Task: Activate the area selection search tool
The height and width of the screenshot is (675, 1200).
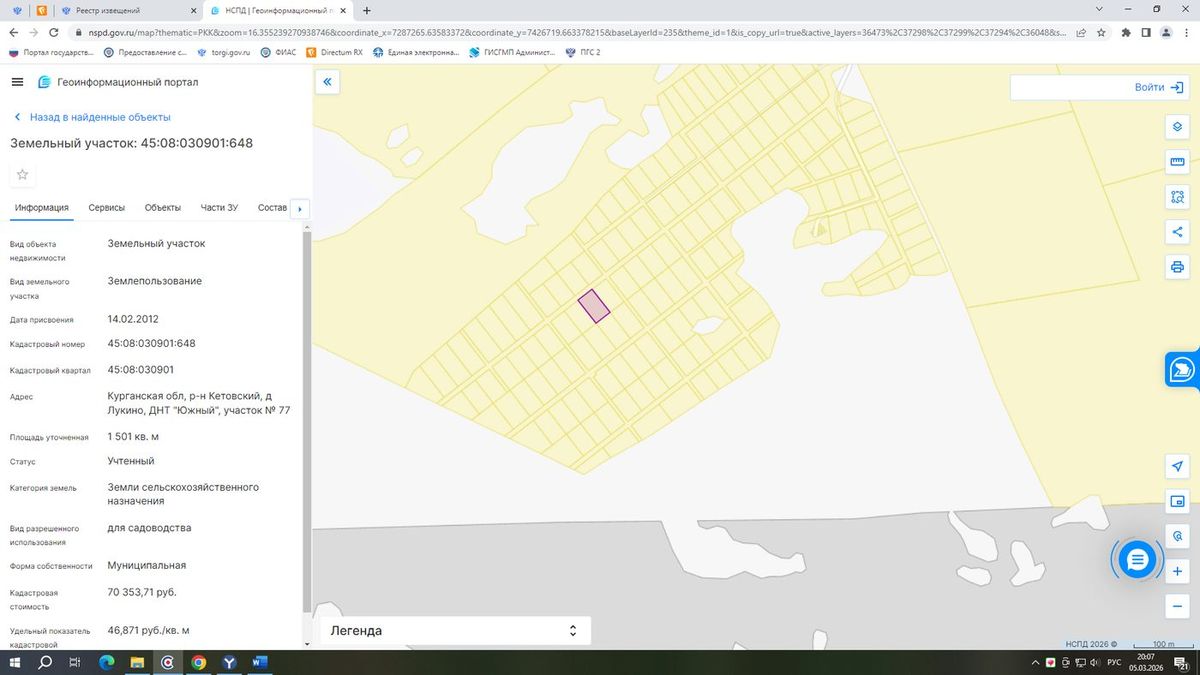Action: (x=1177, y=197)
